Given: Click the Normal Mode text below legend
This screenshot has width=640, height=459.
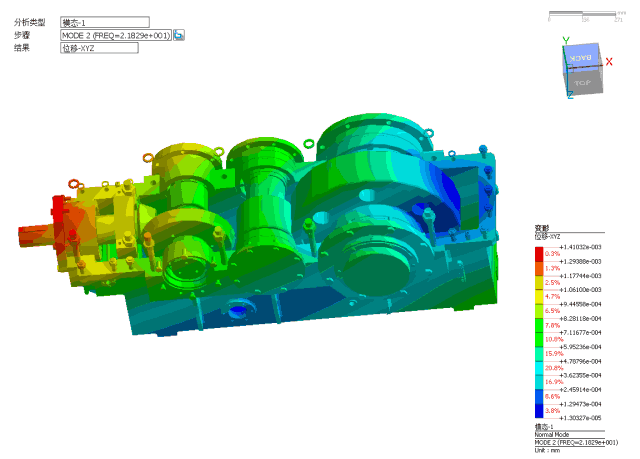Looking at the screenshot, I should pyautogui.click(x=551, y=434).
